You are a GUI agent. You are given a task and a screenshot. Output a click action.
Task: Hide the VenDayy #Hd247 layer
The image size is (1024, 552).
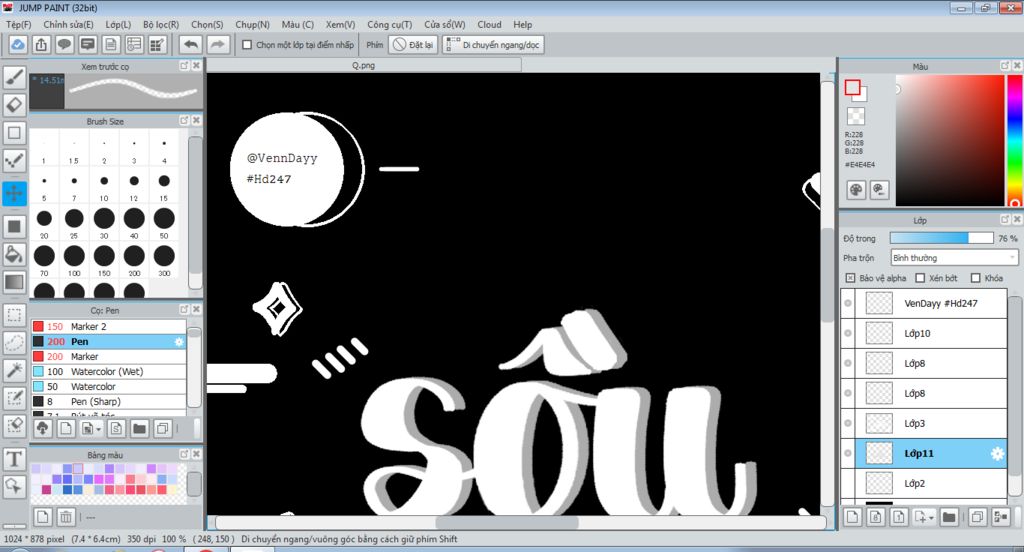(x=848, y=303)
